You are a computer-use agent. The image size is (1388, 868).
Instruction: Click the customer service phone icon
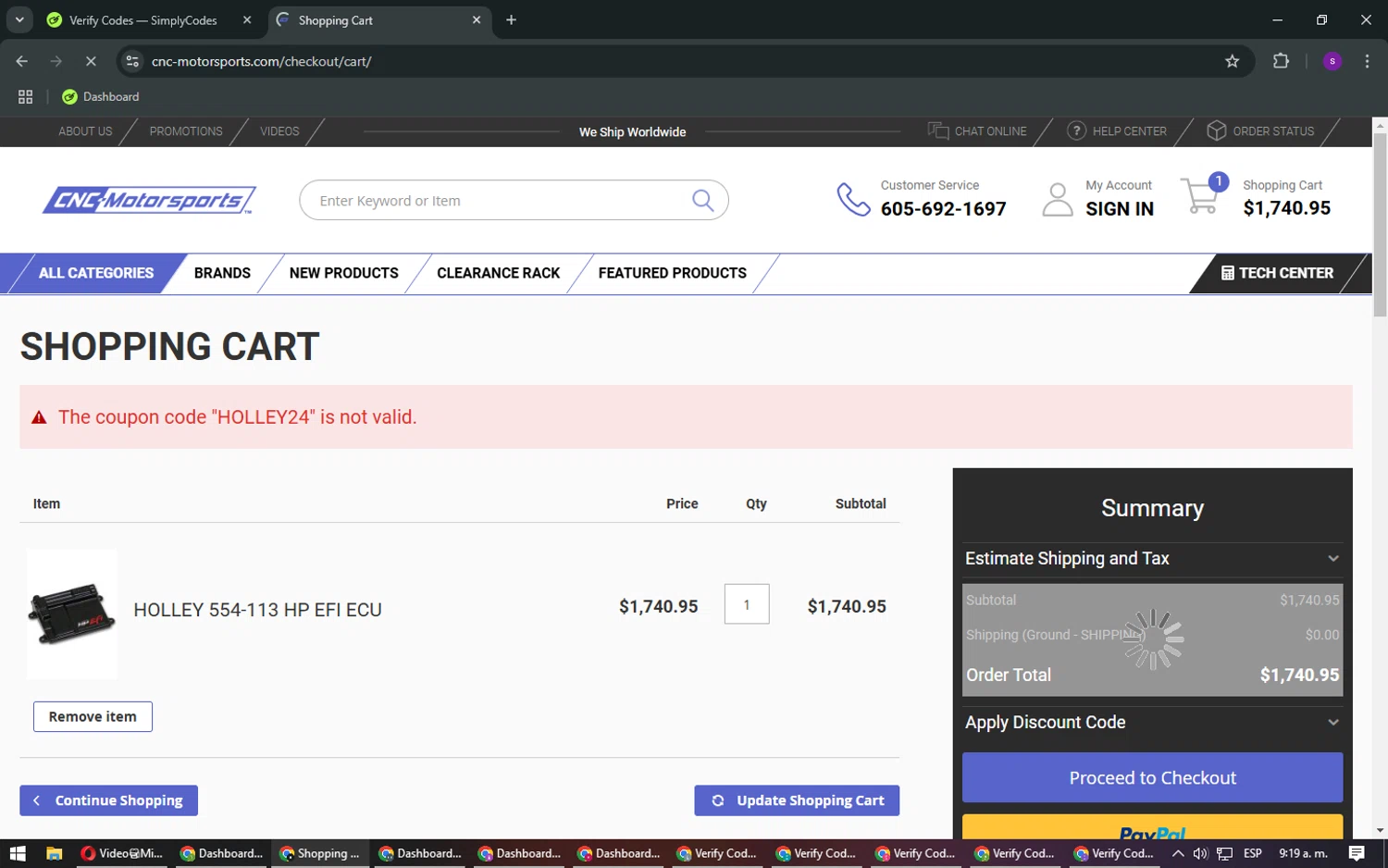coord(853,199)
